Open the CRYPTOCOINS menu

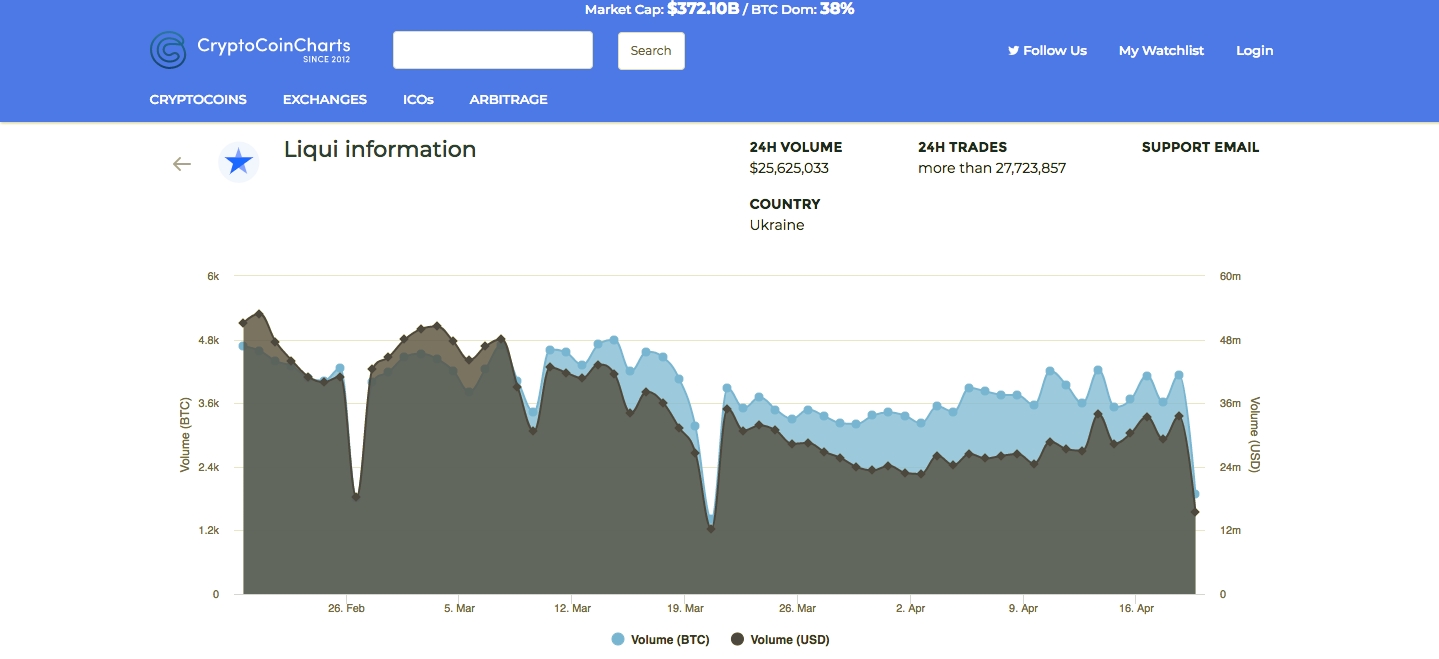(x=198, y=100)
